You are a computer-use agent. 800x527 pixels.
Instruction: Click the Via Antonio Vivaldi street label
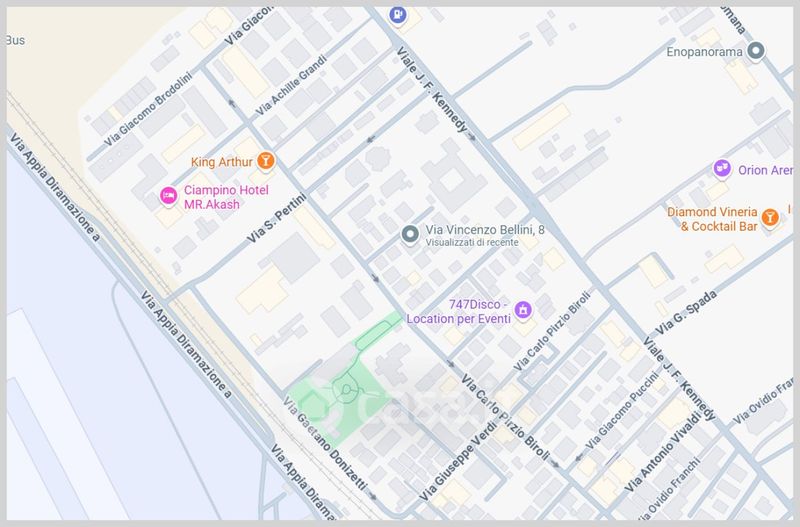coord(662,451)
